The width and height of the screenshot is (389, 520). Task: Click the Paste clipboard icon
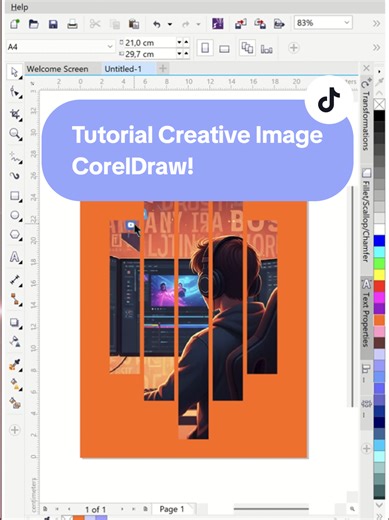pyautogui.click(x=134, y=24)
